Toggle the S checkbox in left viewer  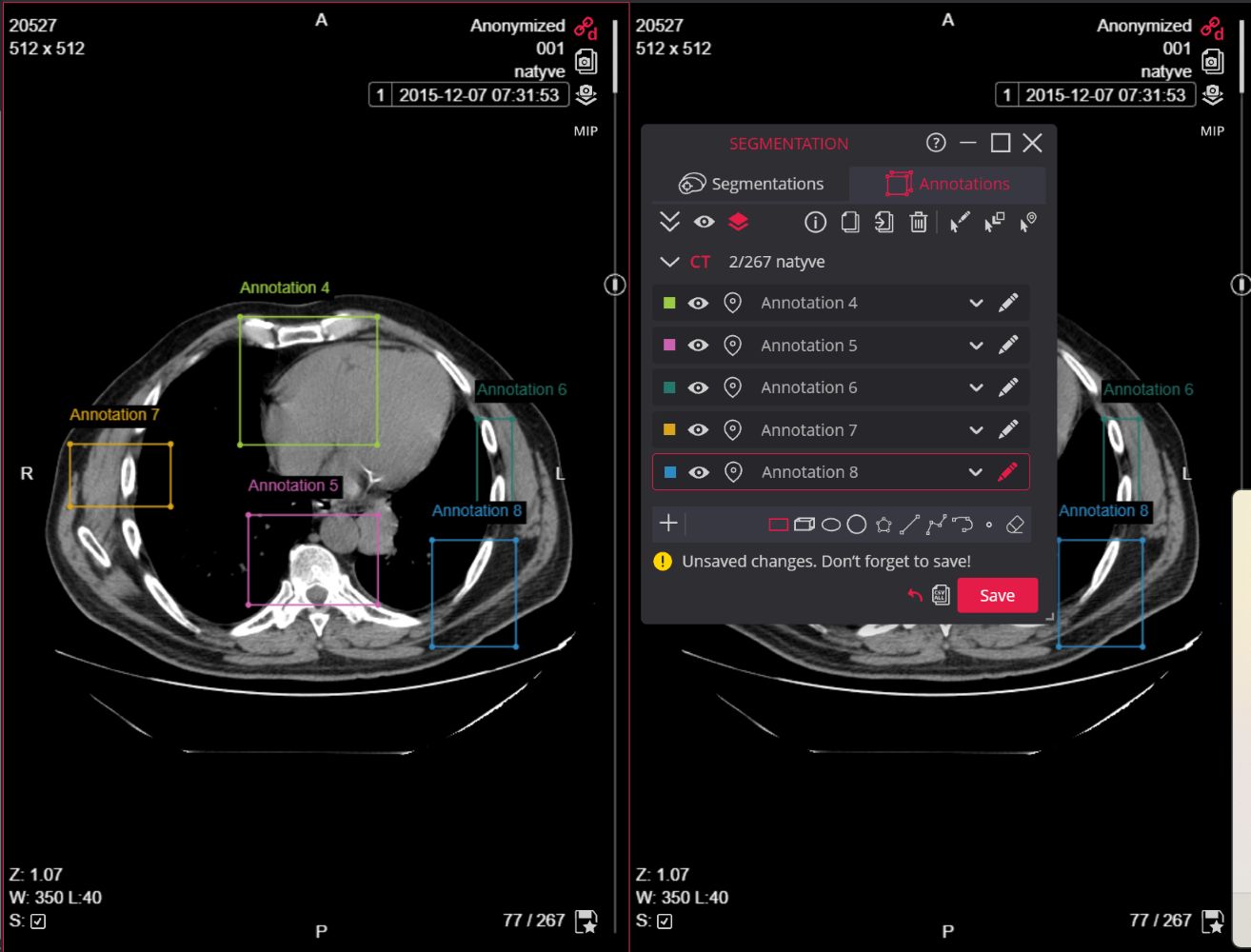coord(38,922)
